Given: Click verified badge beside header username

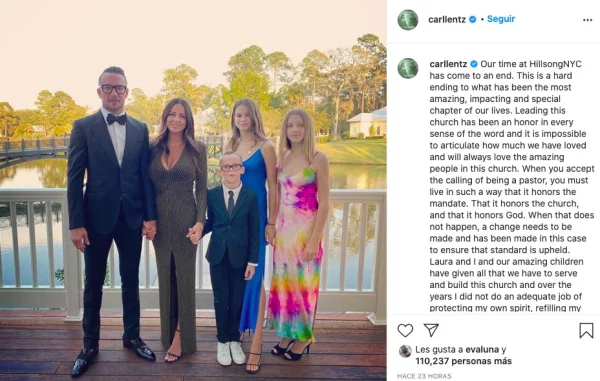Looking at the screenshot, I should click(x=473, y=20).
